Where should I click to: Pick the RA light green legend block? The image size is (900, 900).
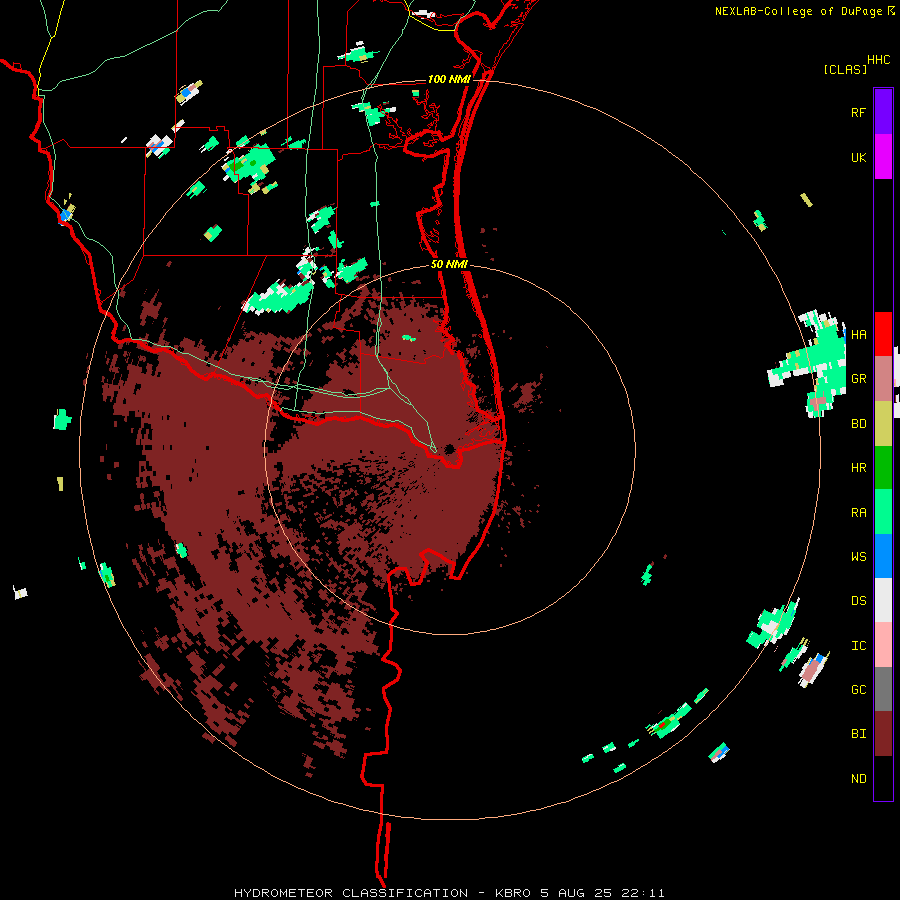pyautogui.click(x=883, y=512)
